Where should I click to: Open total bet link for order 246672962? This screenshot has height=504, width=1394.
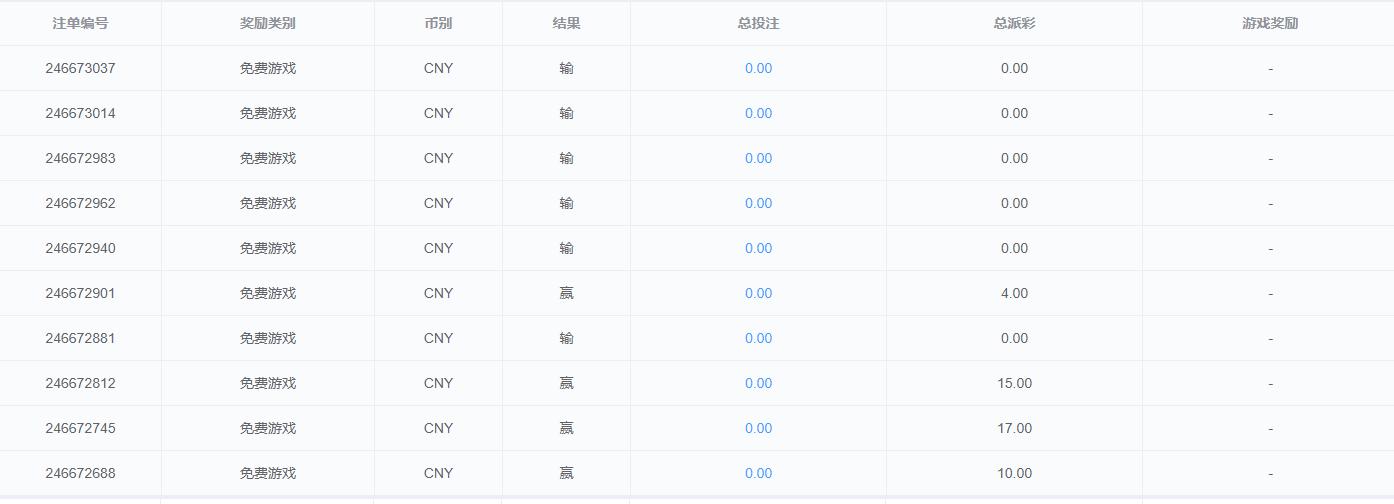pyautogui.click(x=758, y=203)
